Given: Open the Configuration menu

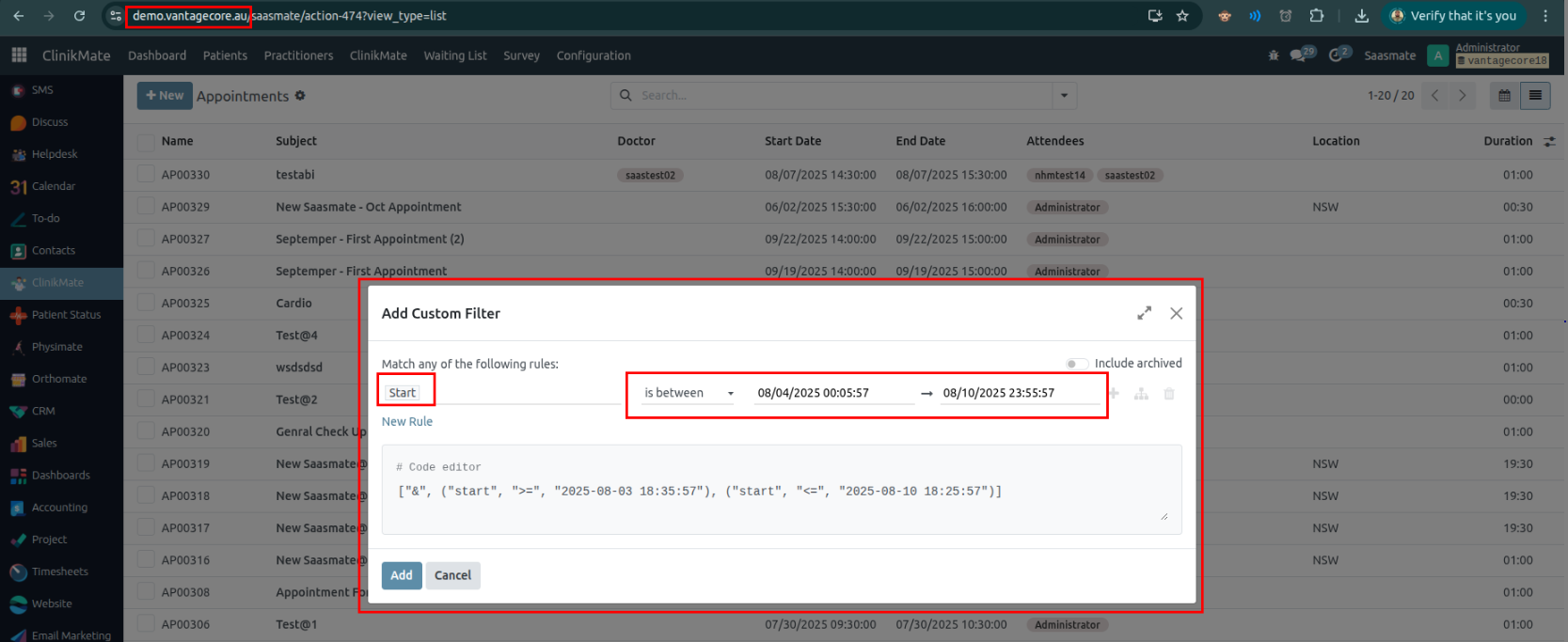Looking at the screenshot, I should (x=593, y=55).
